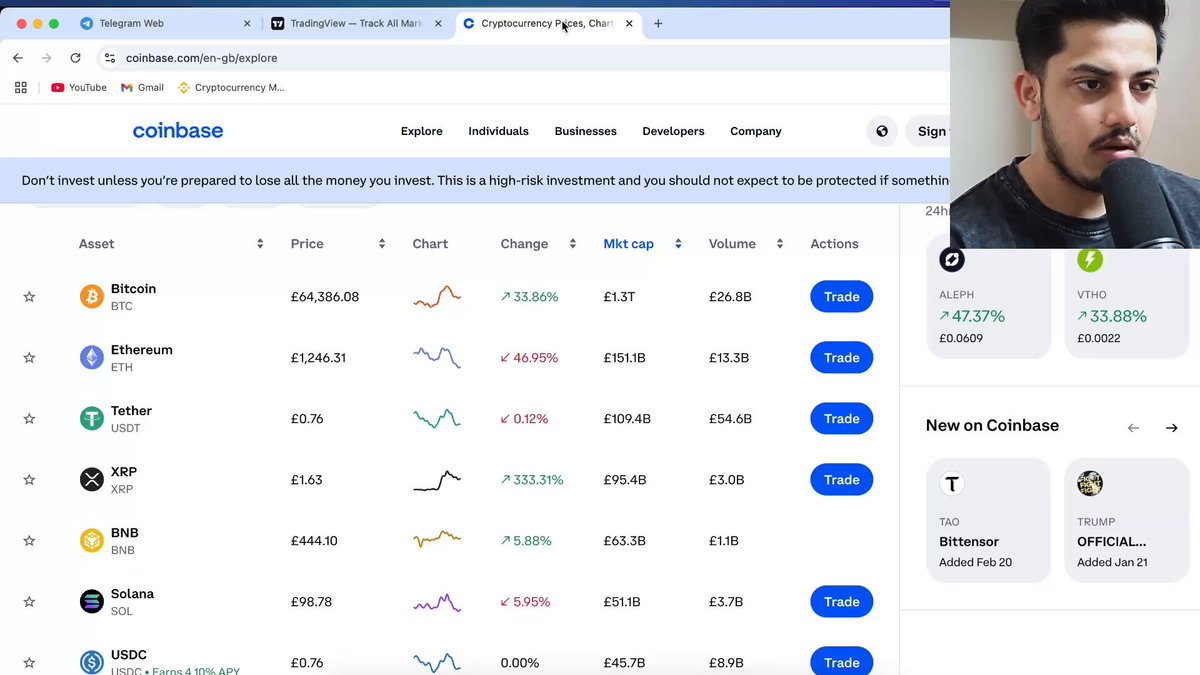Click the Ethereum coin icon
Screen dimensions: 1200x675
[92, 358]
